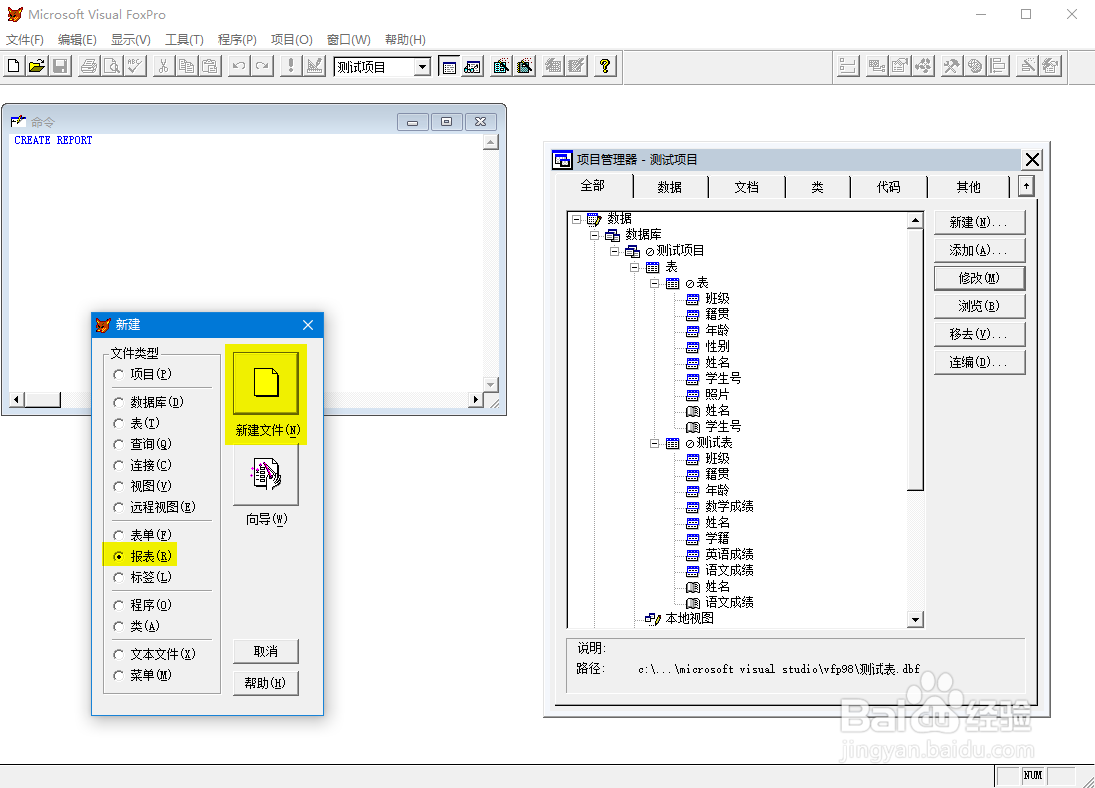Click the Report wizard toolbar icon
The height and width of the screenshot is (788, 1095).
pos(524,66)
